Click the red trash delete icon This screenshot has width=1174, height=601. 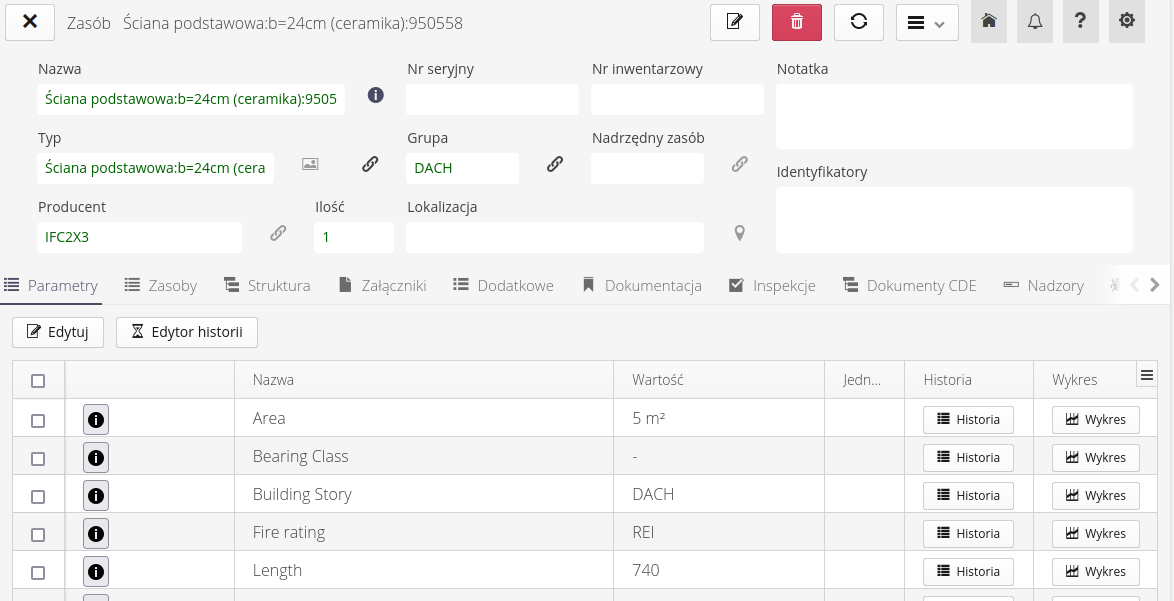(x=796, y=22)
